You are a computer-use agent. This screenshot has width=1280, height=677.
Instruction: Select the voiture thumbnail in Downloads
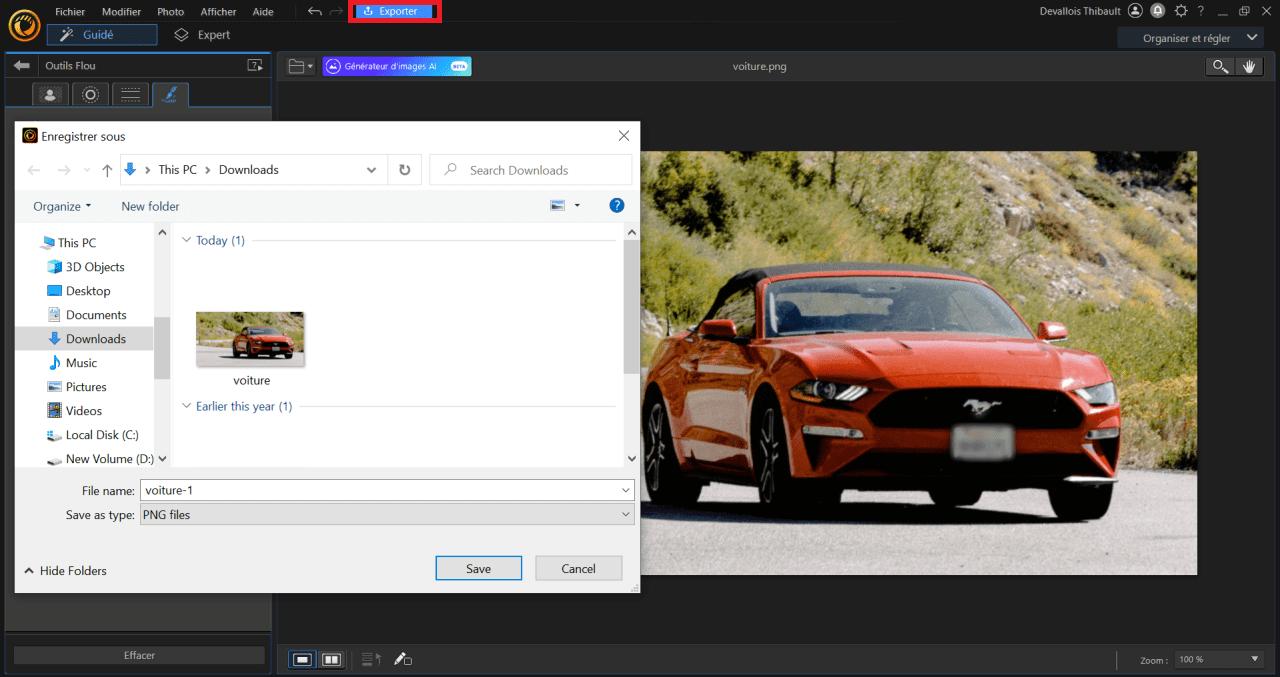coord(250,338)
